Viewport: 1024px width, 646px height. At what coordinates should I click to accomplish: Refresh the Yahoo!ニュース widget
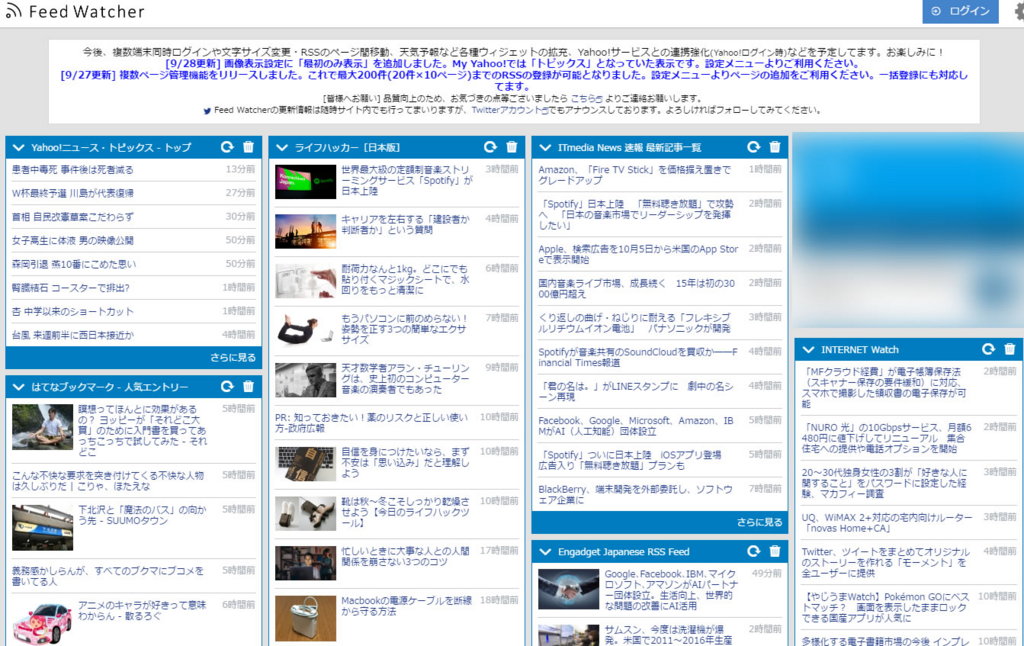point(227,148)
